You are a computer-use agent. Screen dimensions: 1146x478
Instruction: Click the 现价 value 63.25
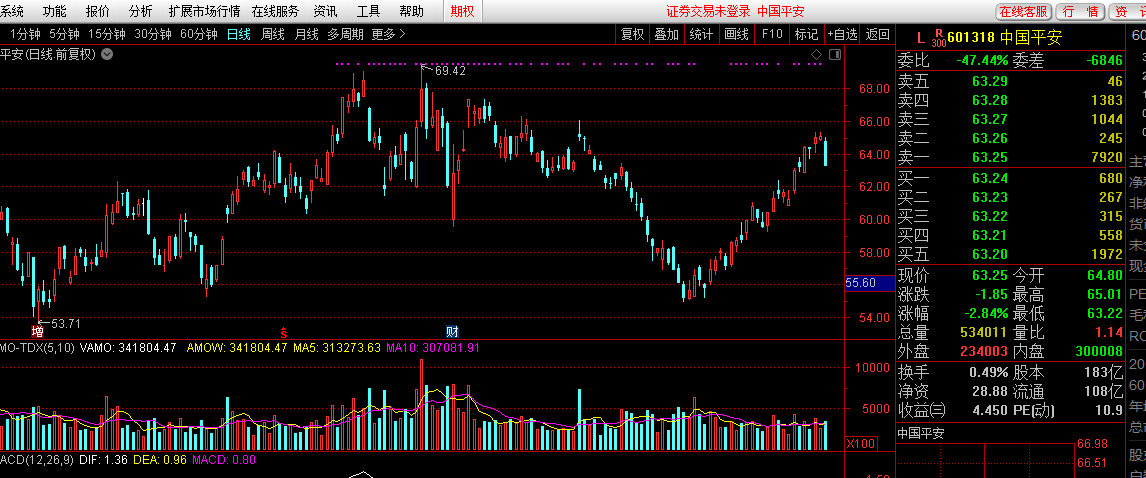990,276
